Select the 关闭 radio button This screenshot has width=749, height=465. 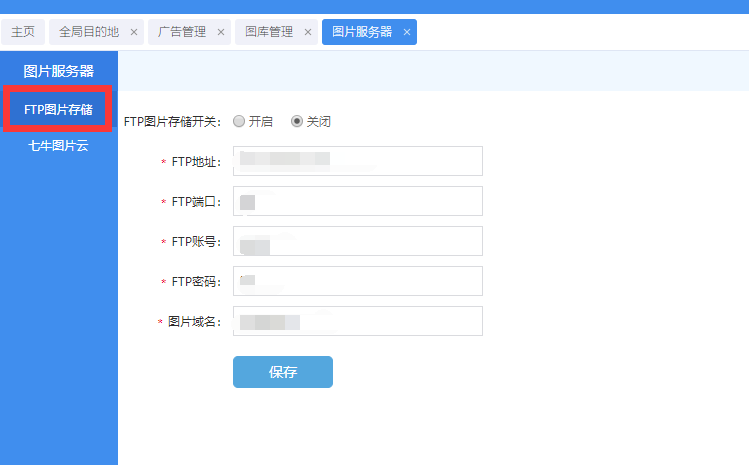click(x=297, y=121)
